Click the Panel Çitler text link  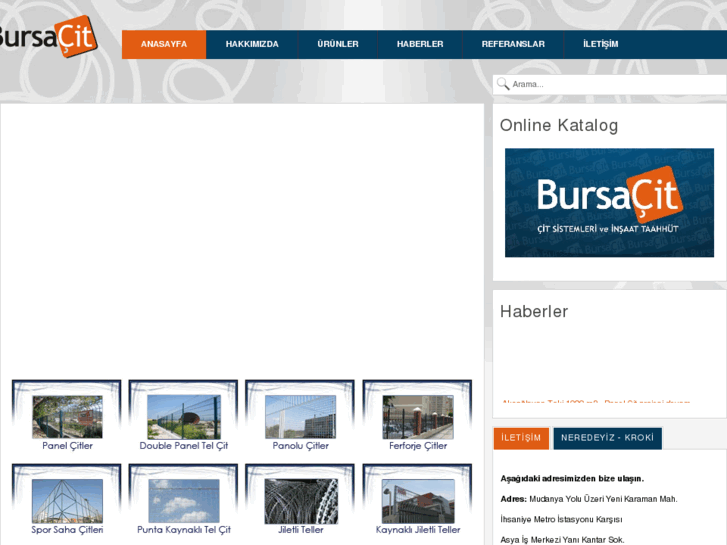click(x=67, y=446)
